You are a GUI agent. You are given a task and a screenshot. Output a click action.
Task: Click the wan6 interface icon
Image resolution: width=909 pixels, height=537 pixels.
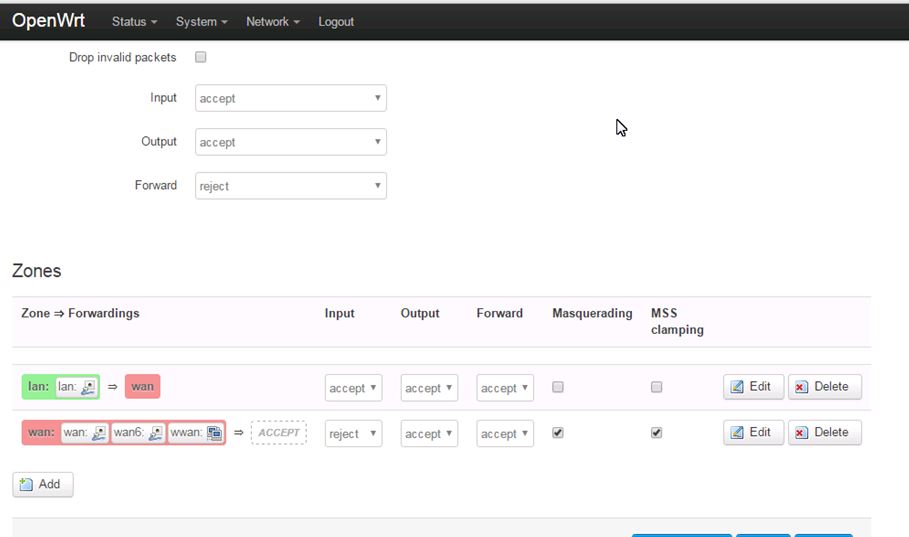156,433
